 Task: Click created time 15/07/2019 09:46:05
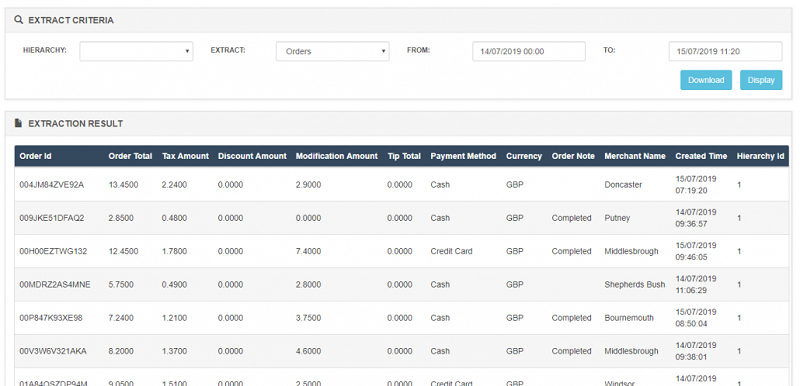696,251
